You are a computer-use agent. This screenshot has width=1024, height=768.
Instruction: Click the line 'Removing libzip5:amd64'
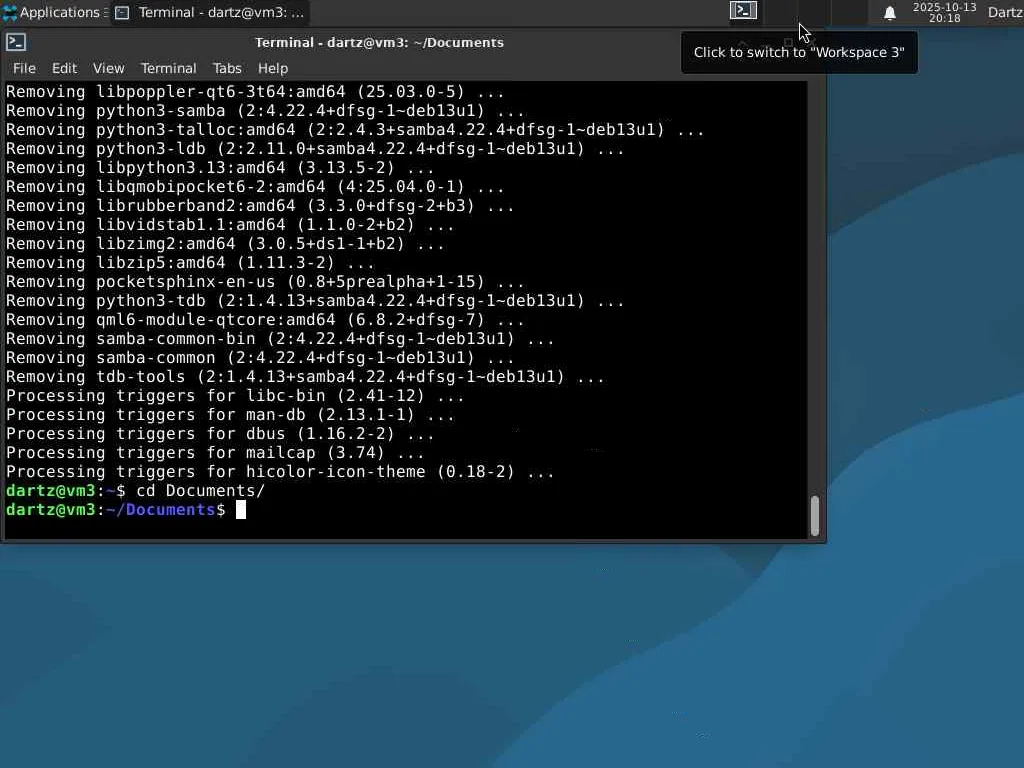(190, 263)
